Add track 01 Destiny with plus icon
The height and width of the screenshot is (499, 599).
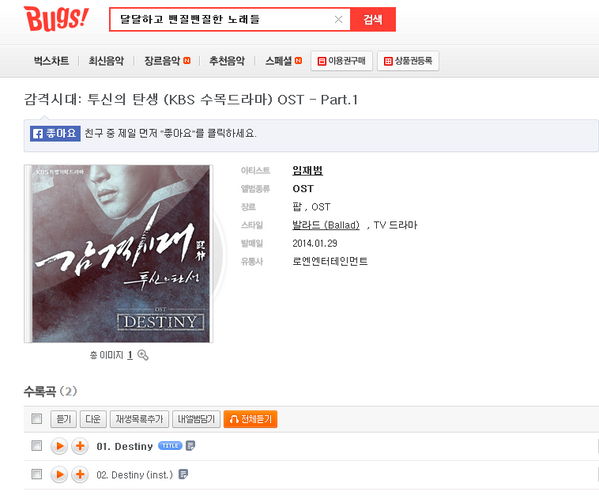click(x=80, y=446)
